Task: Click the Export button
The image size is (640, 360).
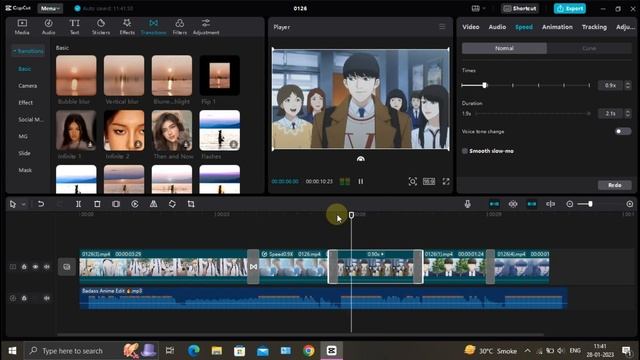Action: pos(570,8)
